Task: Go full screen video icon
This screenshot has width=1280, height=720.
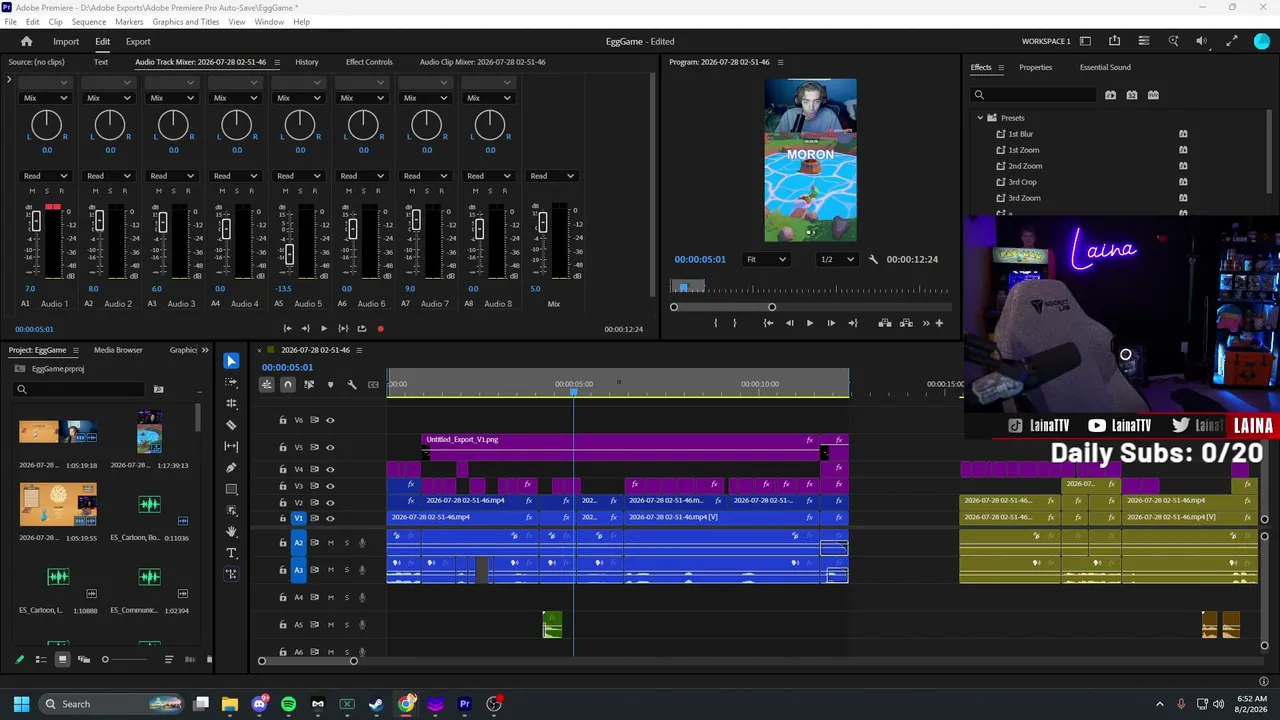Action: (1232, 41)
